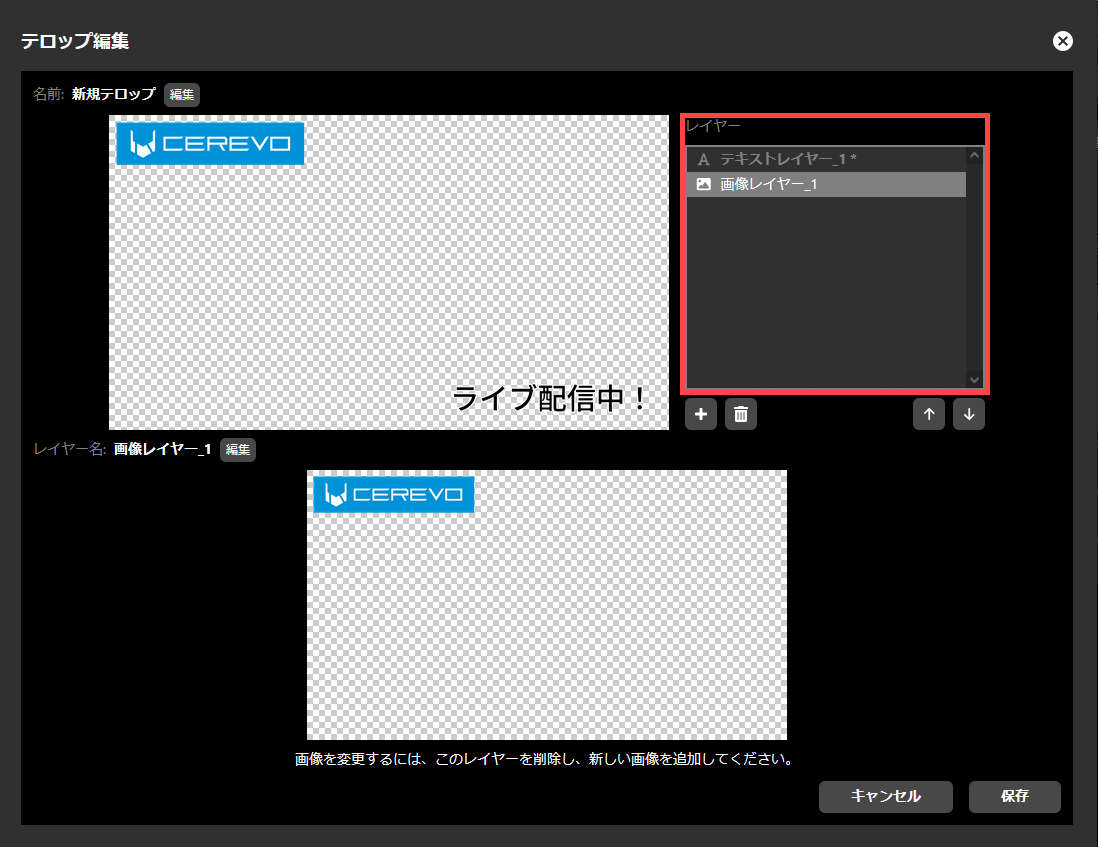
Task: Close the テロップ編集 dialog
Action: (x=1062, y=40)
